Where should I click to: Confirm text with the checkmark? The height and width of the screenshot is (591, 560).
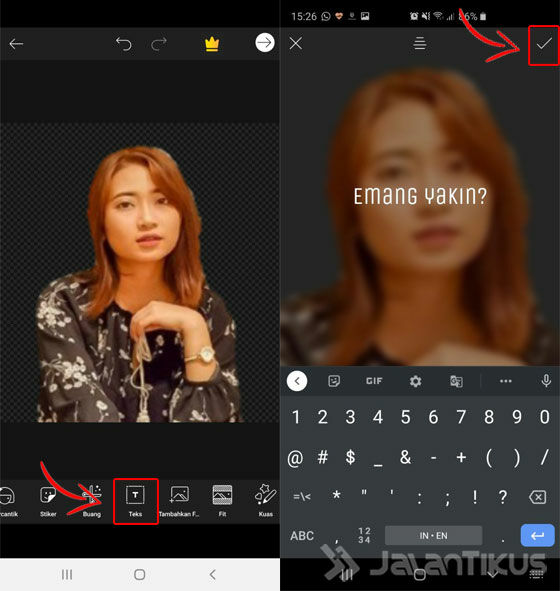544,44
